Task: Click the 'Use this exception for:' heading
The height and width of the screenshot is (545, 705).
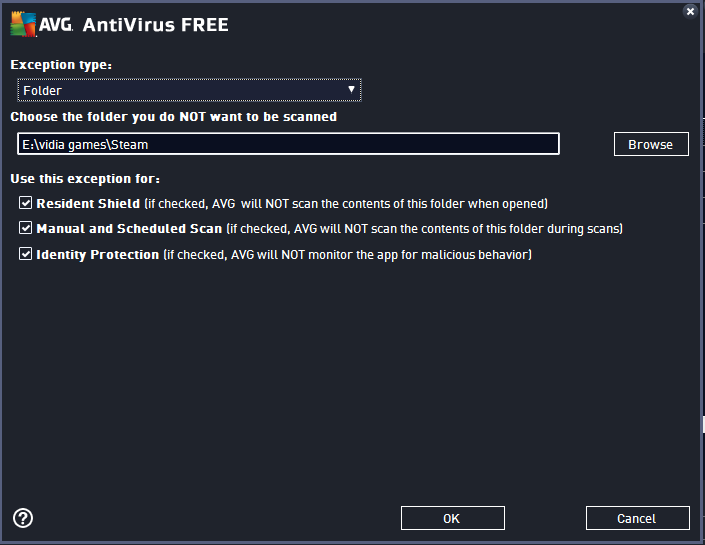Action: (x=85, y=178)
